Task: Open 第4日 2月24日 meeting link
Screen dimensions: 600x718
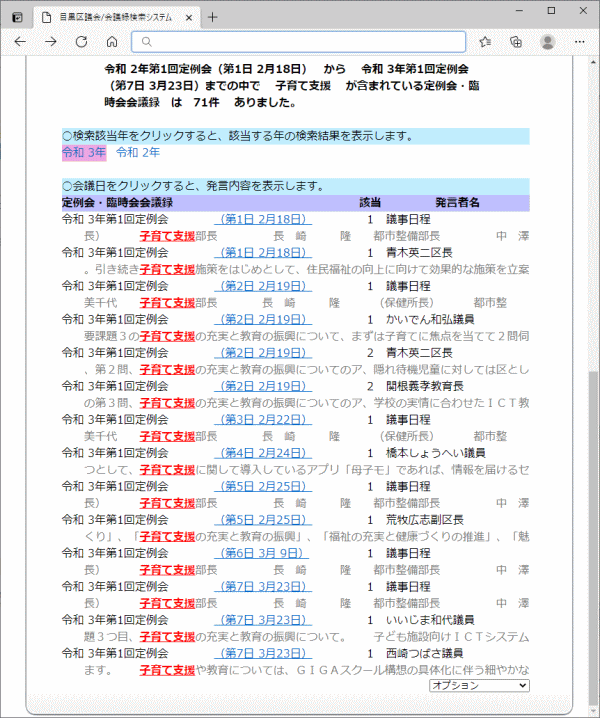Action: 263,453
